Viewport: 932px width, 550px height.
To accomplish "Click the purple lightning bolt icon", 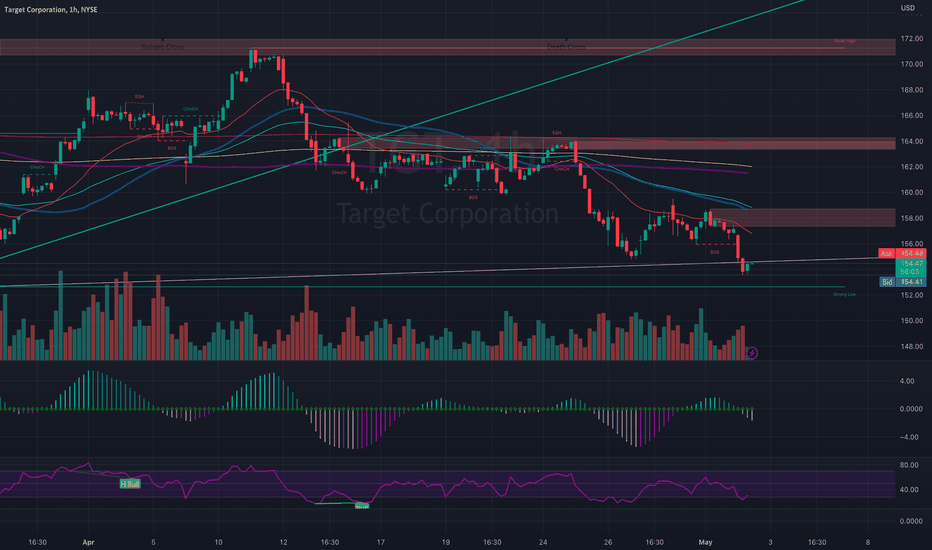I will pos(752,353).
